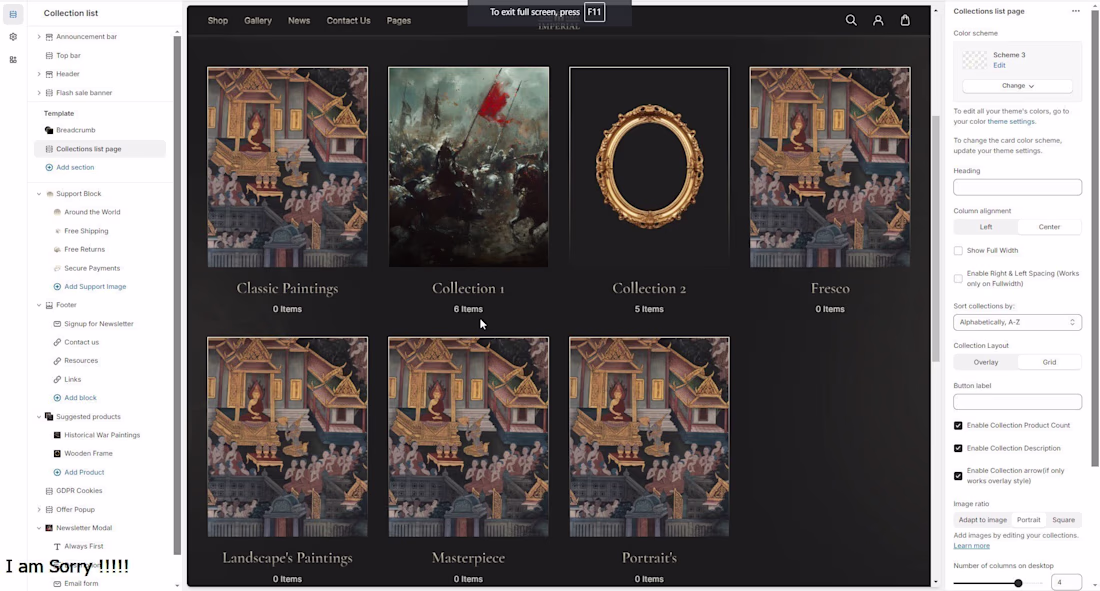
Task: Click the Support Block section icon
Action: pyautogui.click(x=49, y=194)
